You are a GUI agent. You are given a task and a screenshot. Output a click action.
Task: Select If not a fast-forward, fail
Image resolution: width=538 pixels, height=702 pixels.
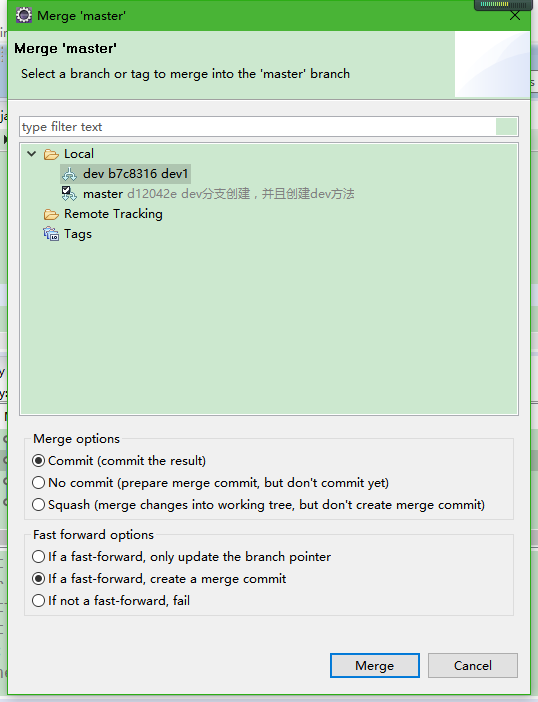click(111, 600)
